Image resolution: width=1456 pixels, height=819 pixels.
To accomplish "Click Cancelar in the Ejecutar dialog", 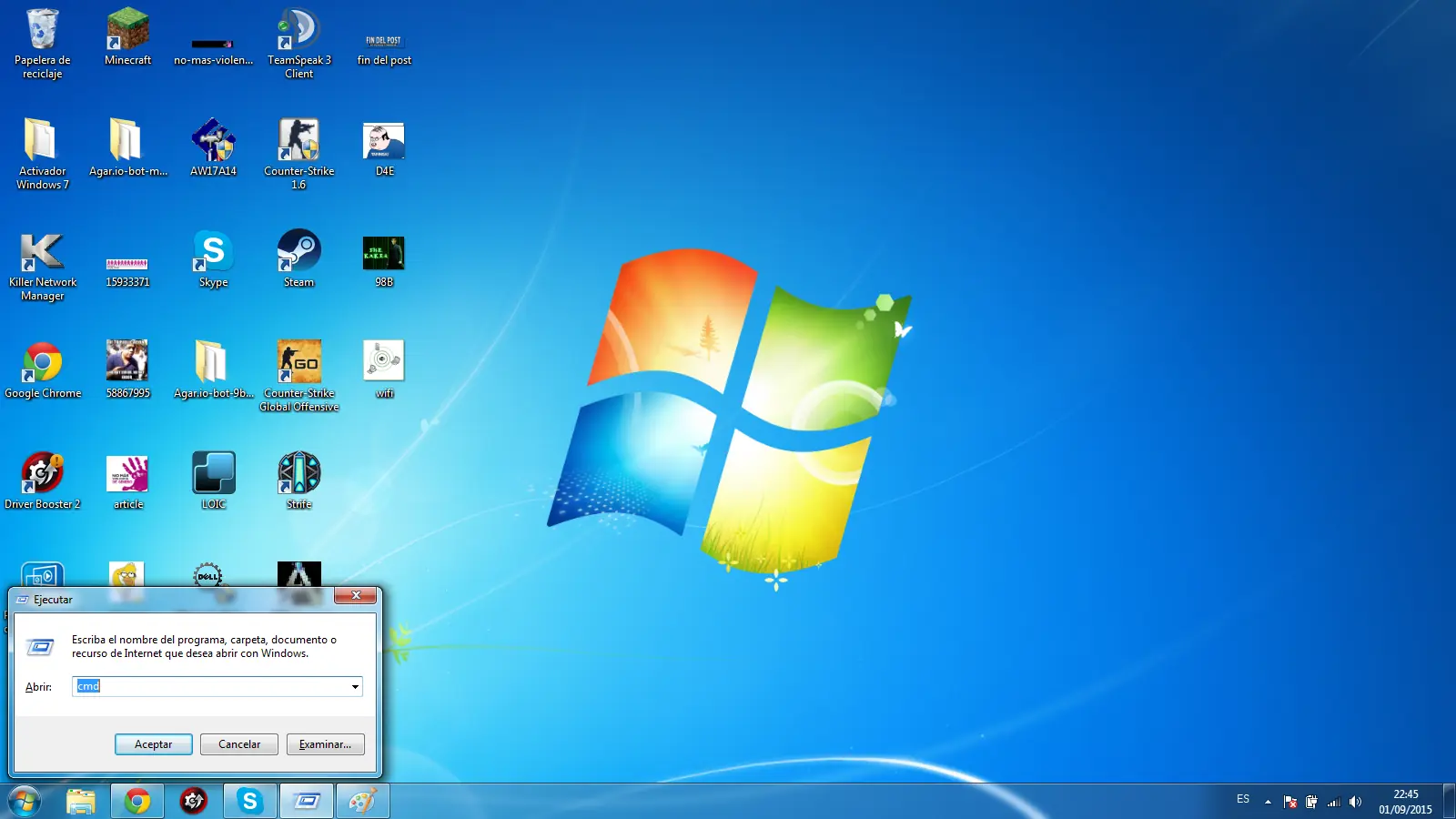I will point(239,744).
